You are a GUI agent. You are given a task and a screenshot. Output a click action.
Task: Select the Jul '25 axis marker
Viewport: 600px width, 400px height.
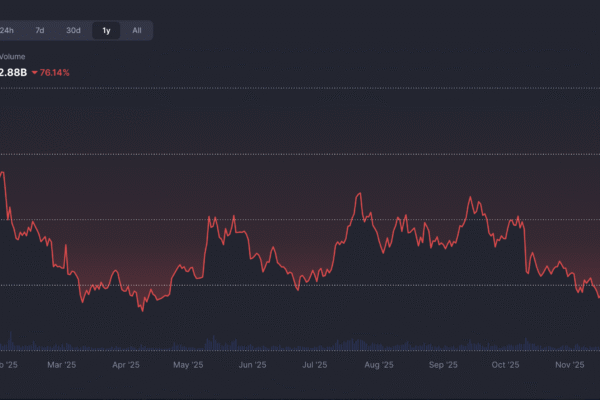[x=315, y=366]
